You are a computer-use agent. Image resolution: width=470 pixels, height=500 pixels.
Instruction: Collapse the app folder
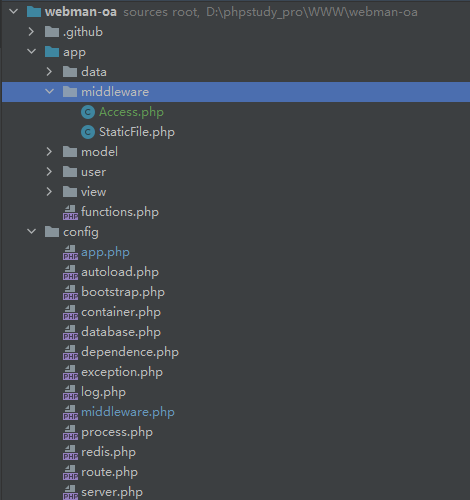[31, 51]
